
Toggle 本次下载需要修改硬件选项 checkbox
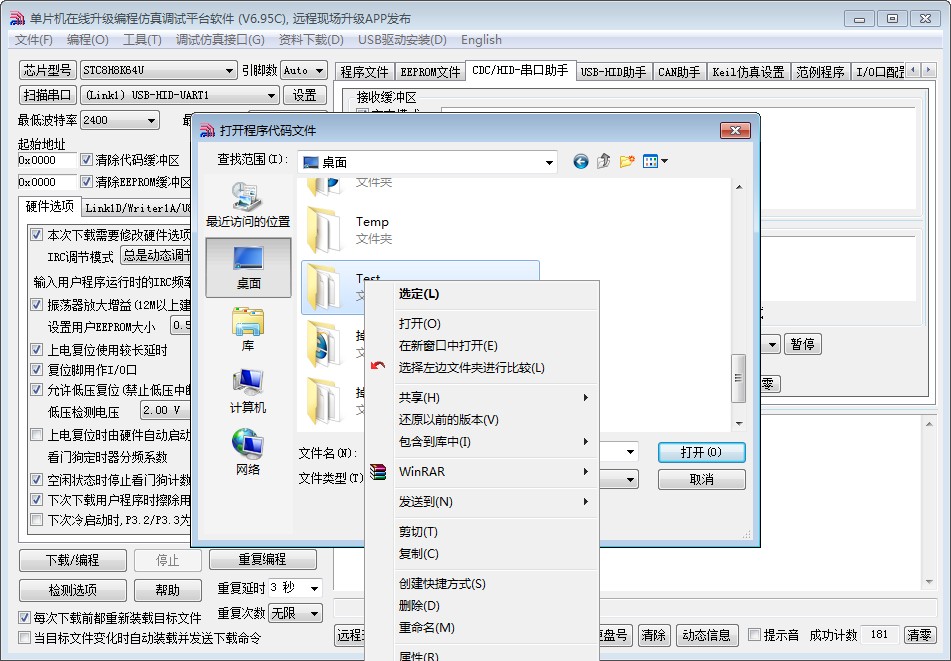tap(36, 235)
